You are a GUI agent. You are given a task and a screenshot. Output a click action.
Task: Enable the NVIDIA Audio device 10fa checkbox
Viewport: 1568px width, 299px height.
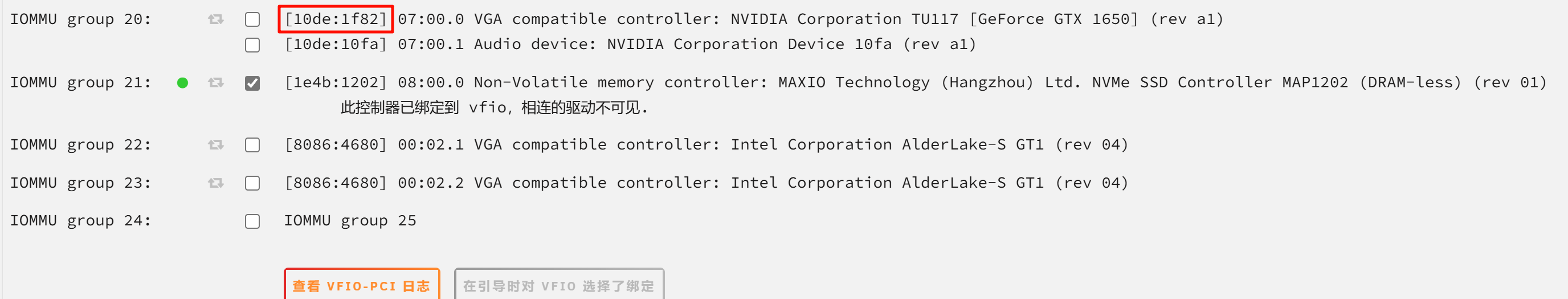point(252,45)
